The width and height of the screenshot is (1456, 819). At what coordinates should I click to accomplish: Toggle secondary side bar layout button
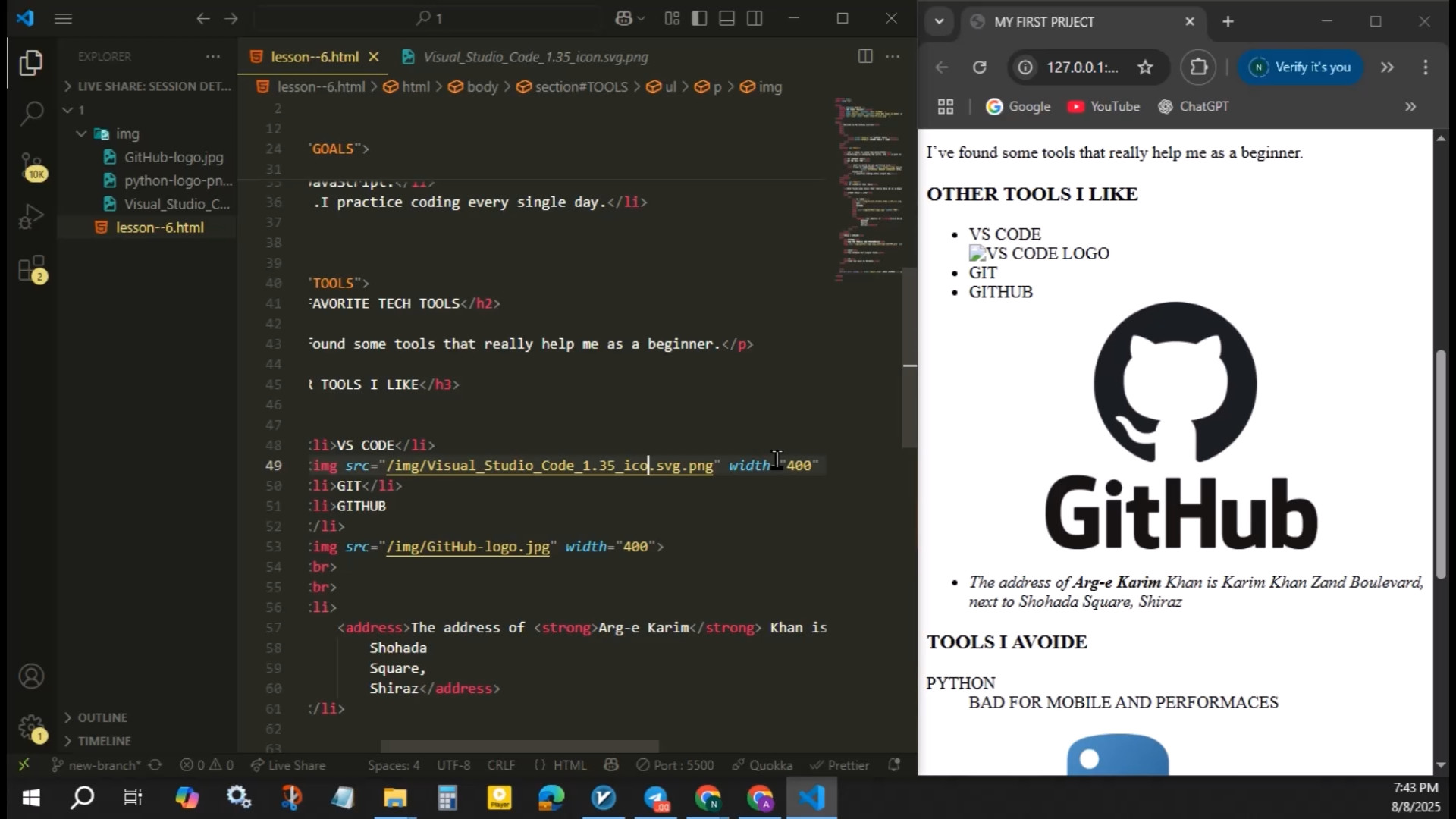[755, 18]
